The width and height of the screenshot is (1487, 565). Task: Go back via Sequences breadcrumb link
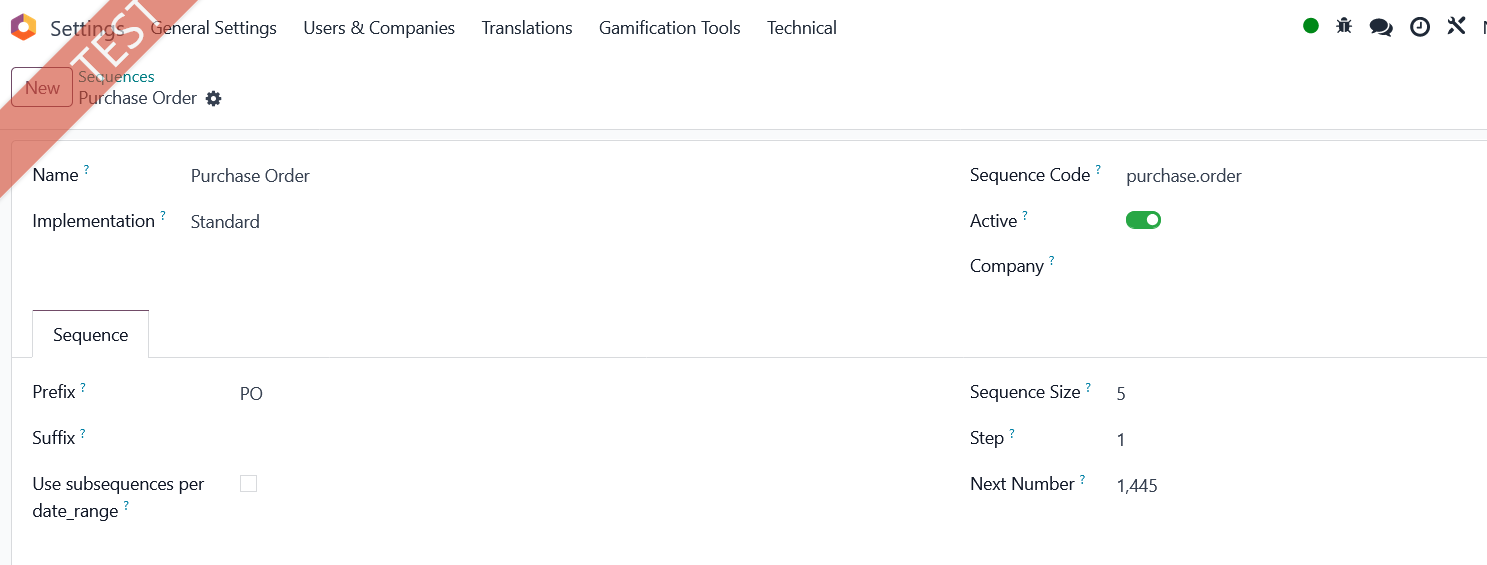tap(116, 77)
